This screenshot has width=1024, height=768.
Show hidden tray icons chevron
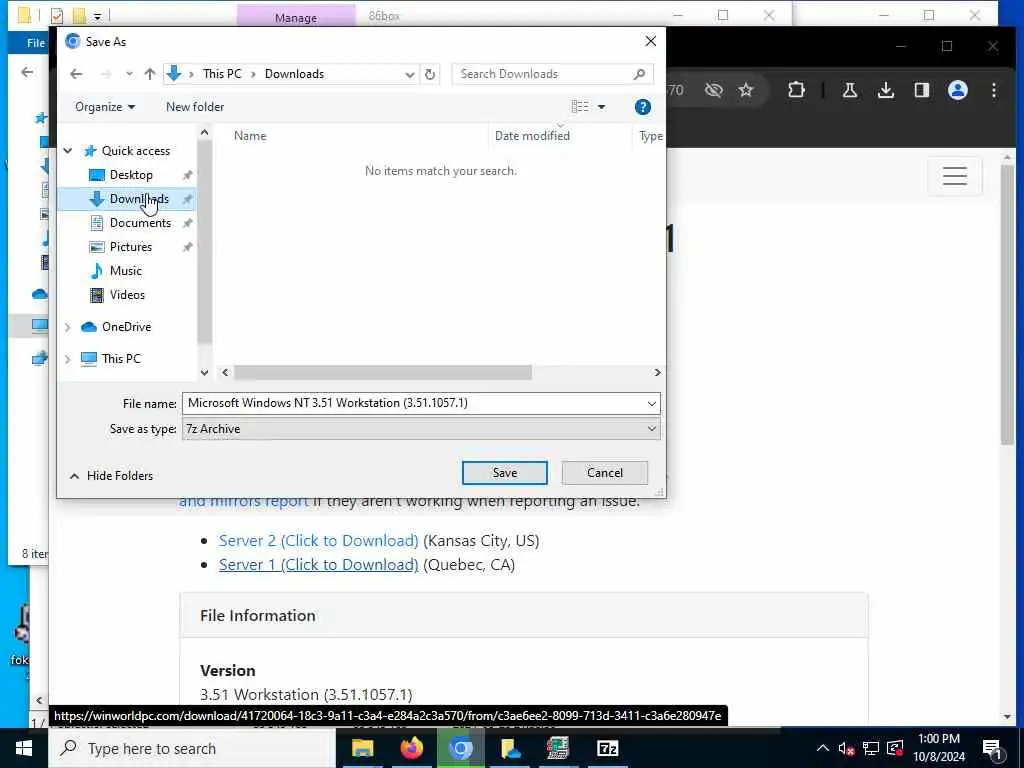pyautogui.click(x=823, y=748)
